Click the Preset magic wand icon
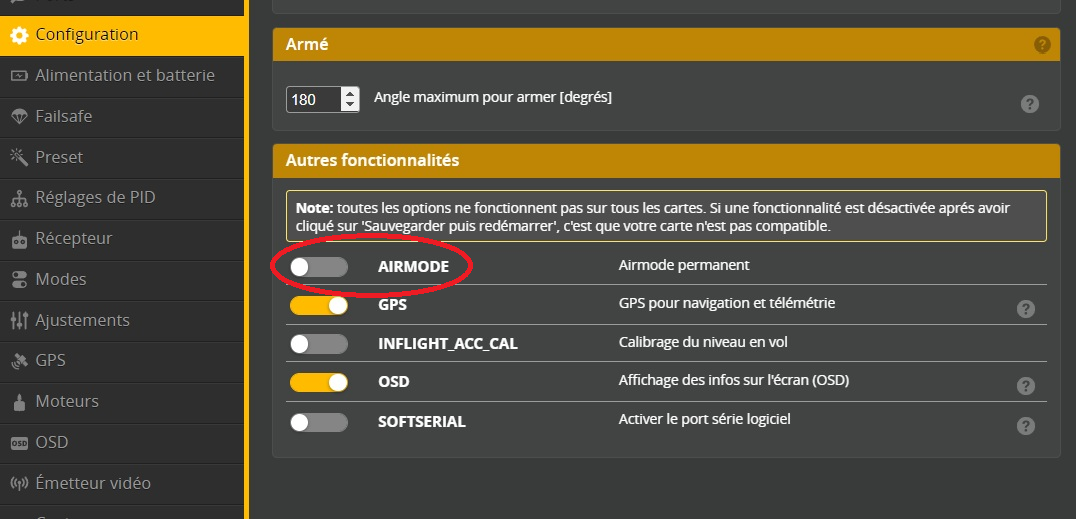 pos(19,157)
